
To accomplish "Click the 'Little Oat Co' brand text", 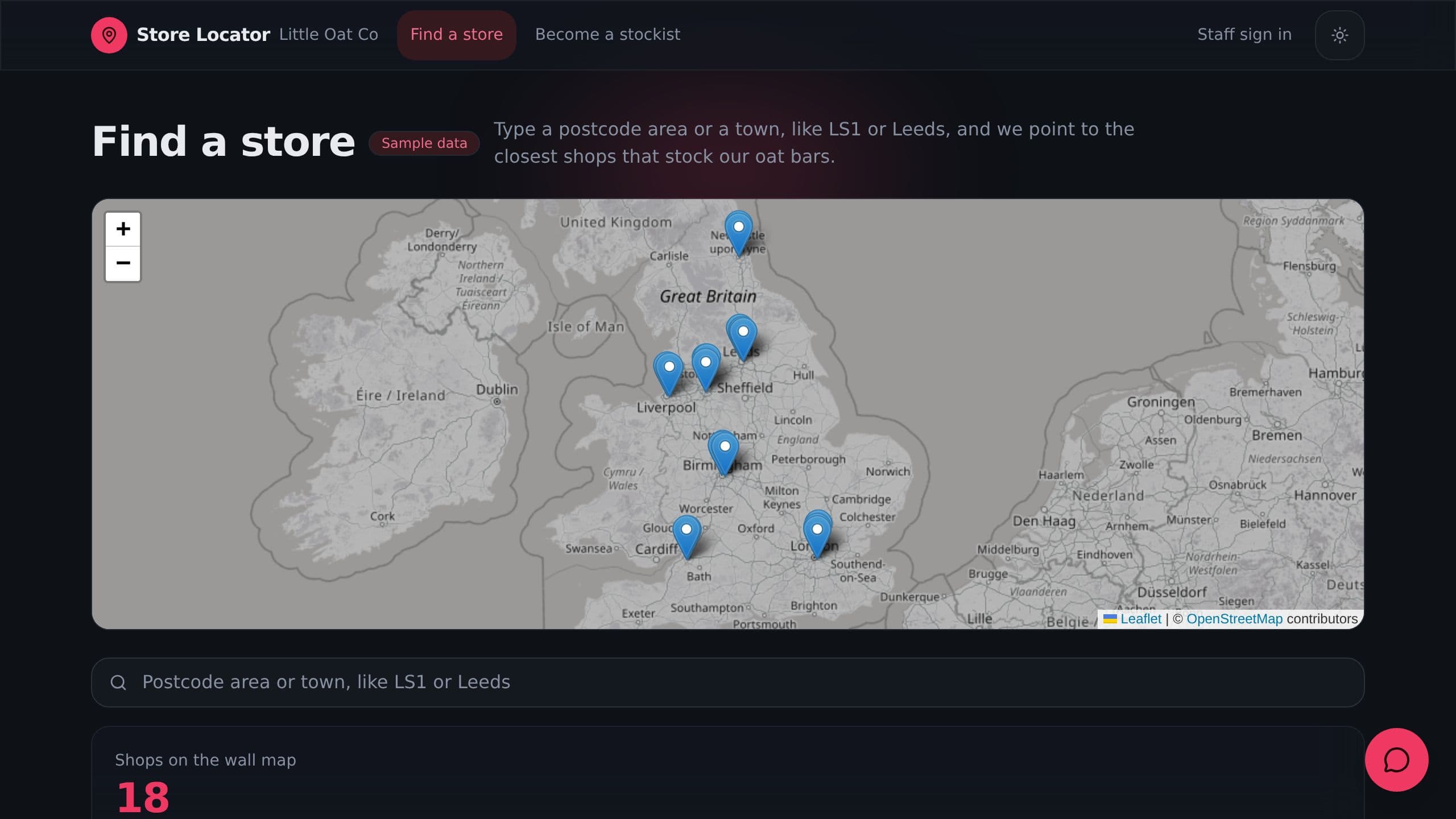I will (328, 35).
